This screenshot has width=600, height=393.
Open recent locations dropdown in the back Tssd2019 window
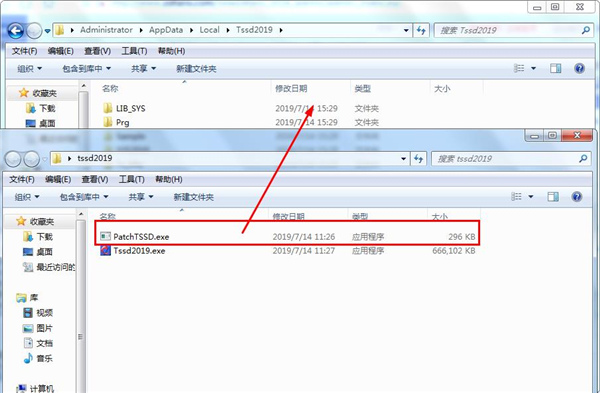(x=47, y=31)
